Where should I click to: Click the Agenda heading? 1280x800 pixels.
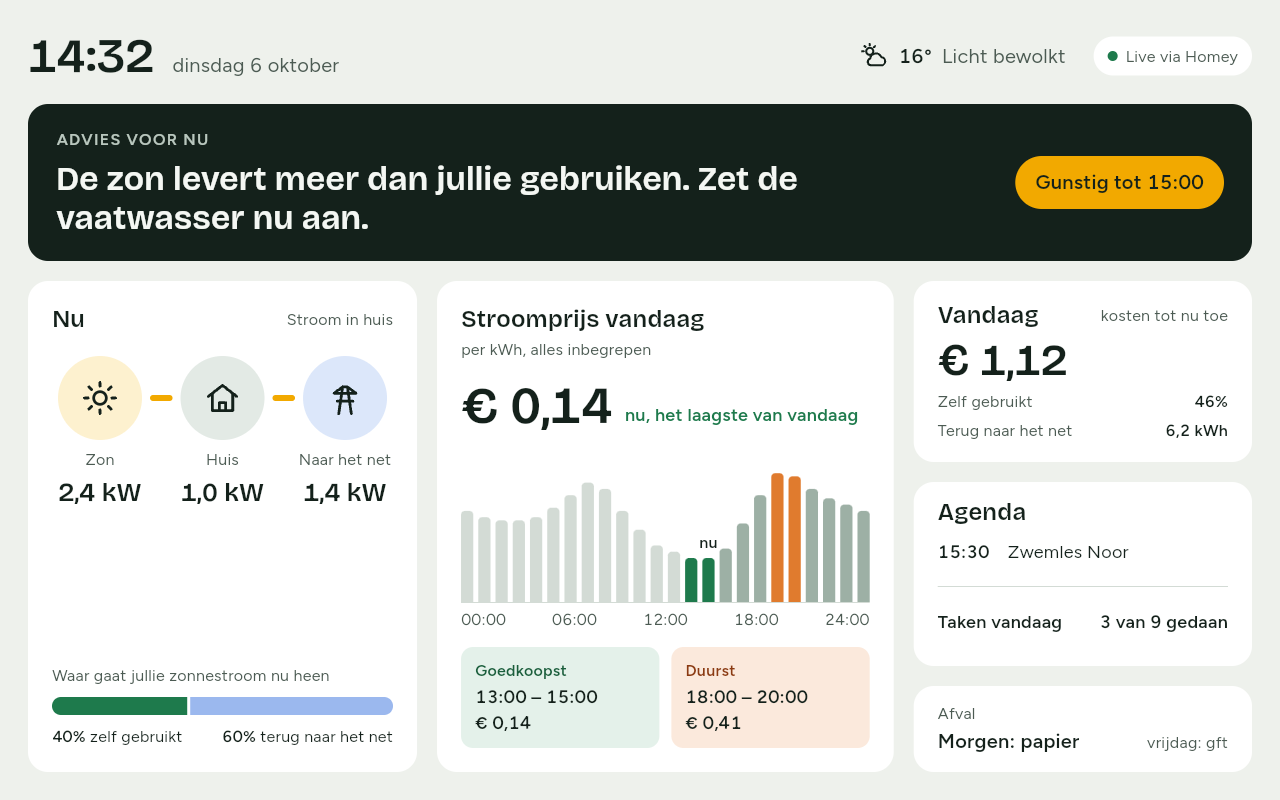pos(982,512)
